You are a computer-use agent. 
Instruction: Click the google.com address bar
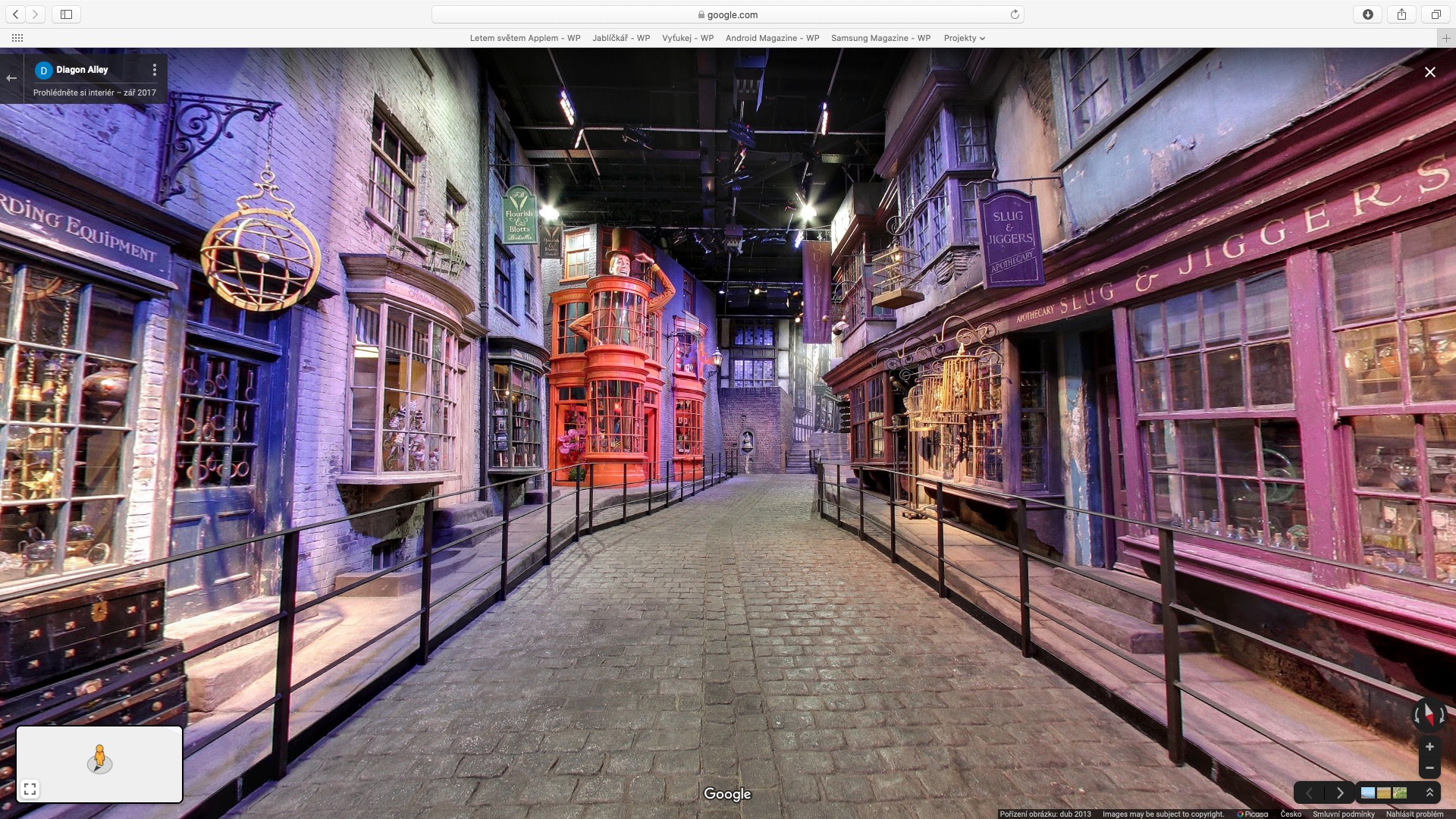pyautogui.click(x=727, y=14)
